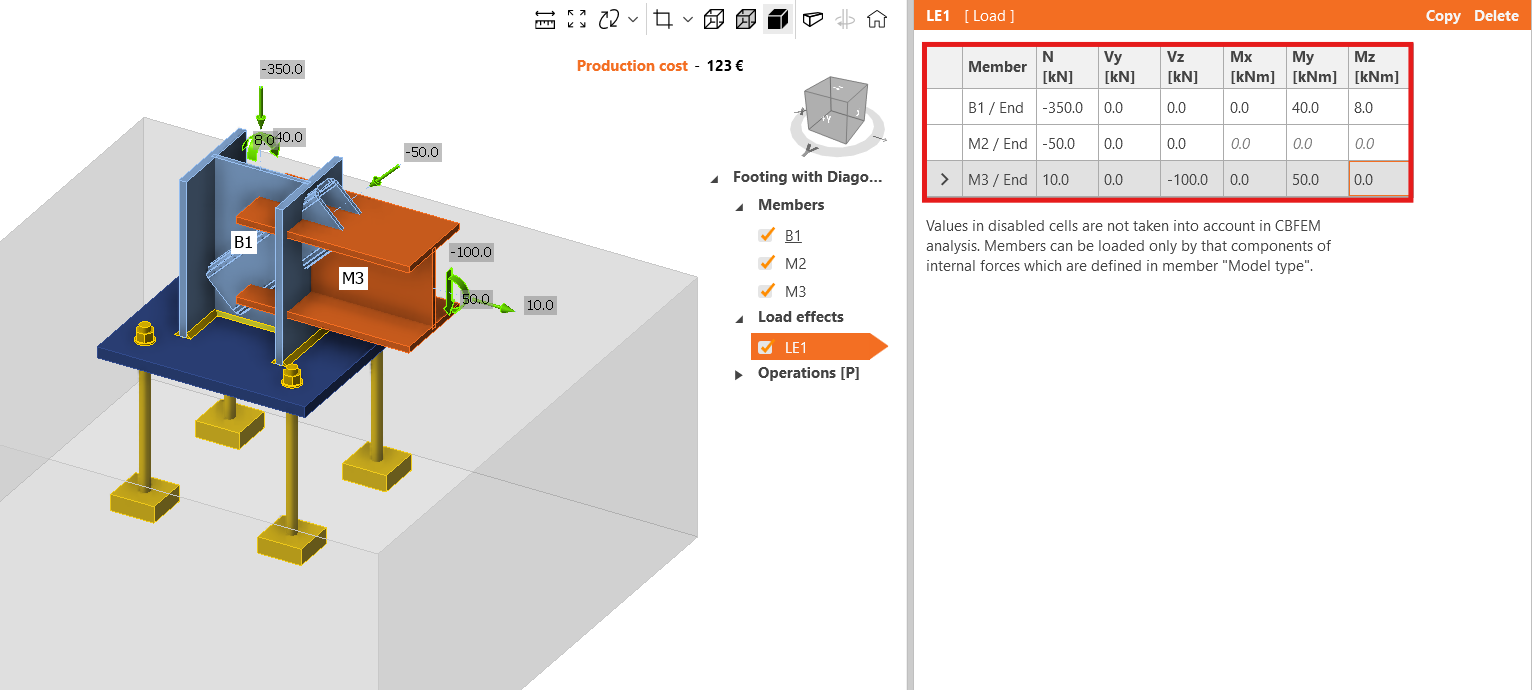Select the B1 member in tree
The height and width of the screenshot is (690, 1532).
point(793,236)
